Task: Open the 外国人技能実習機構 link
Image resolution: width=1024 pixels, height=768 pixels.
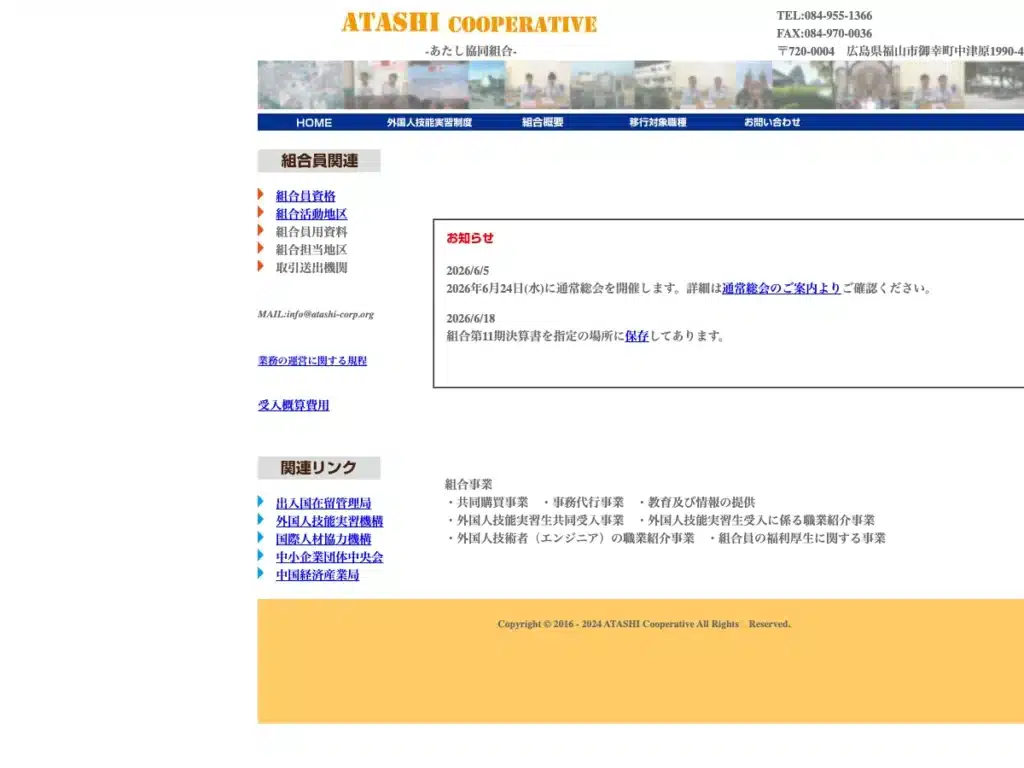Action: tap(329, 521)
